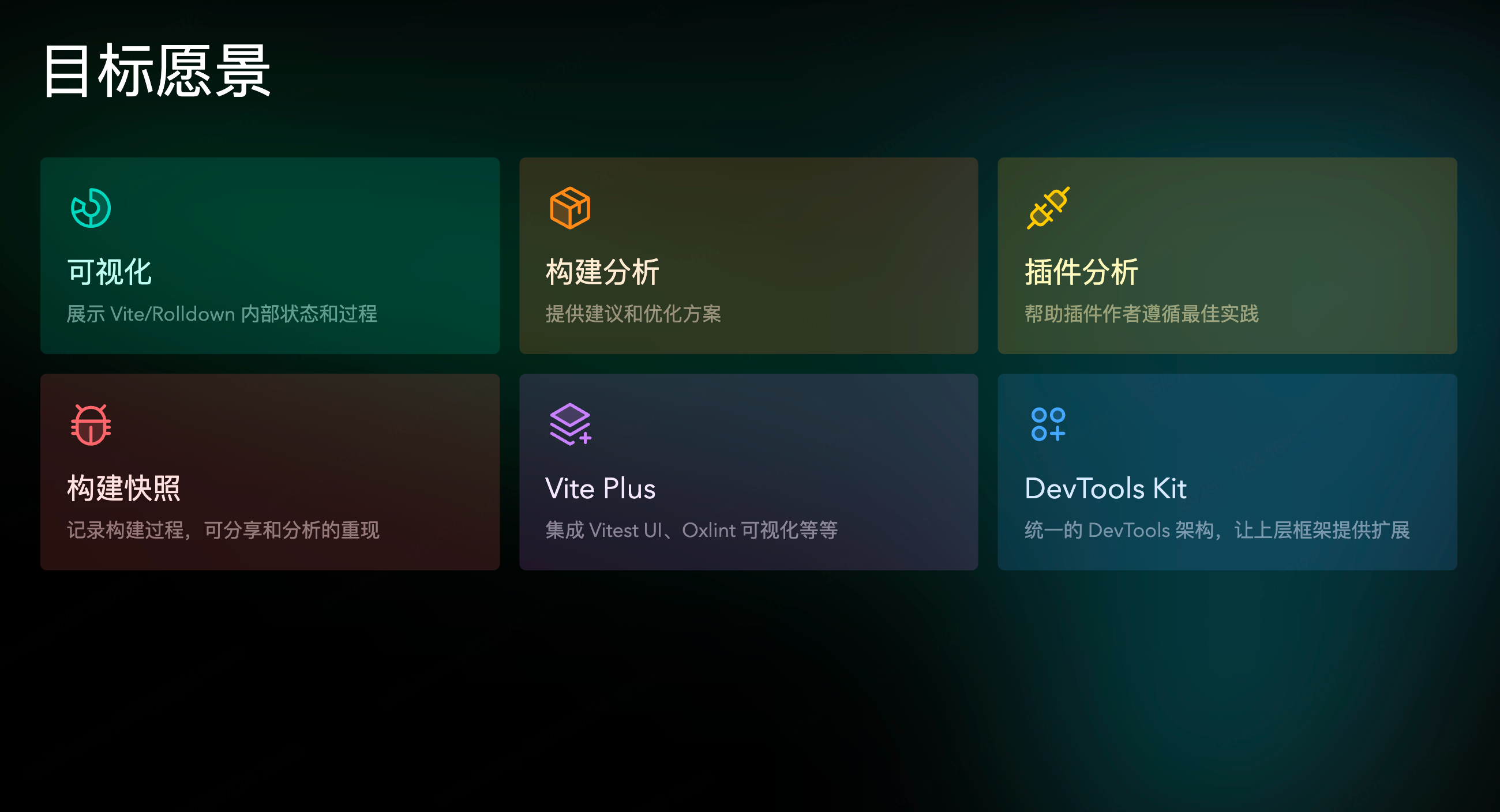Click the DevTools Kit card heading
Image resolution: width=1500 pixels, height=812 pixels.
point(1105,488)
